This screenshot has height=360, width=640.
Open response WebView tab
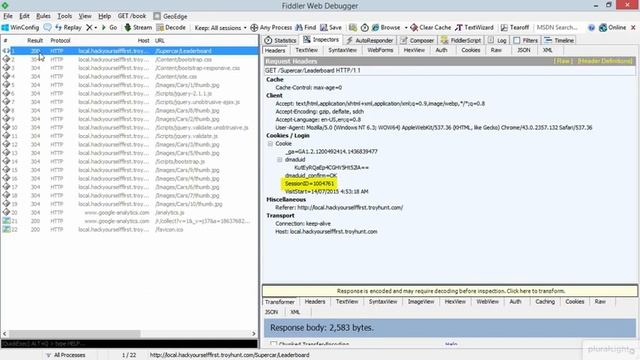click(x=487, y=302)
